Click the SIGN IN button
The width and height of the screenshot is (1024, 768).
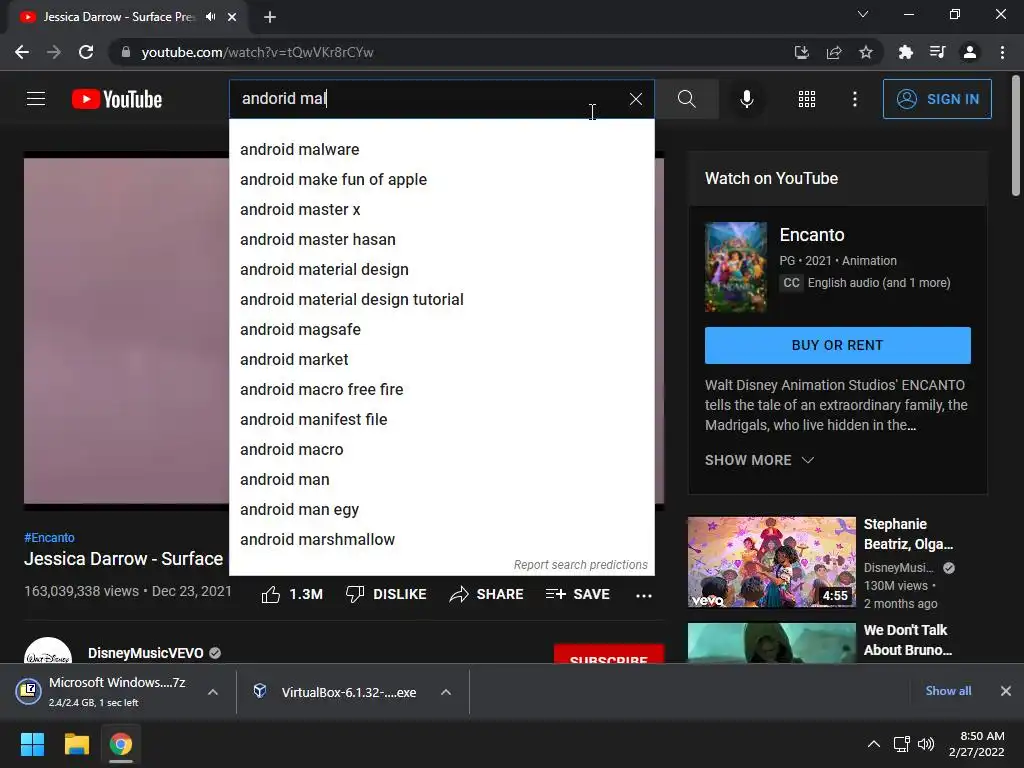click(937, 99)
